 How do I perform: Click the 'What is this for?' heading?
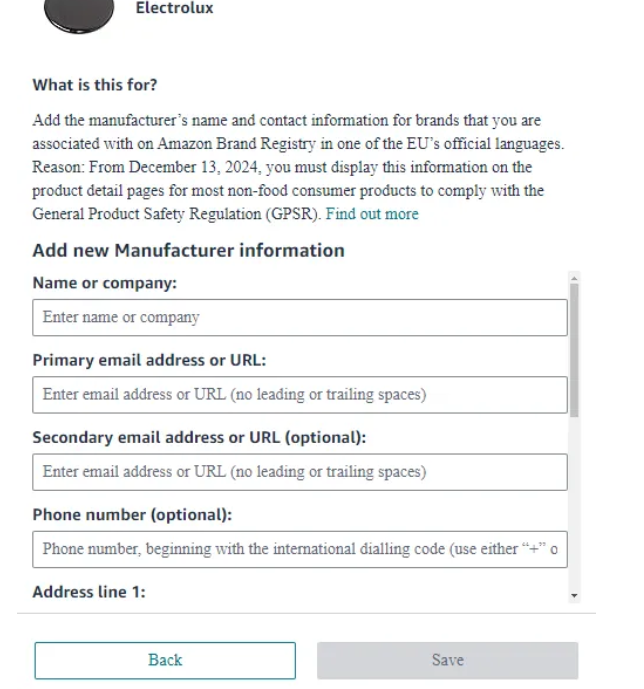pyautogui.click(x=94, y=85)
